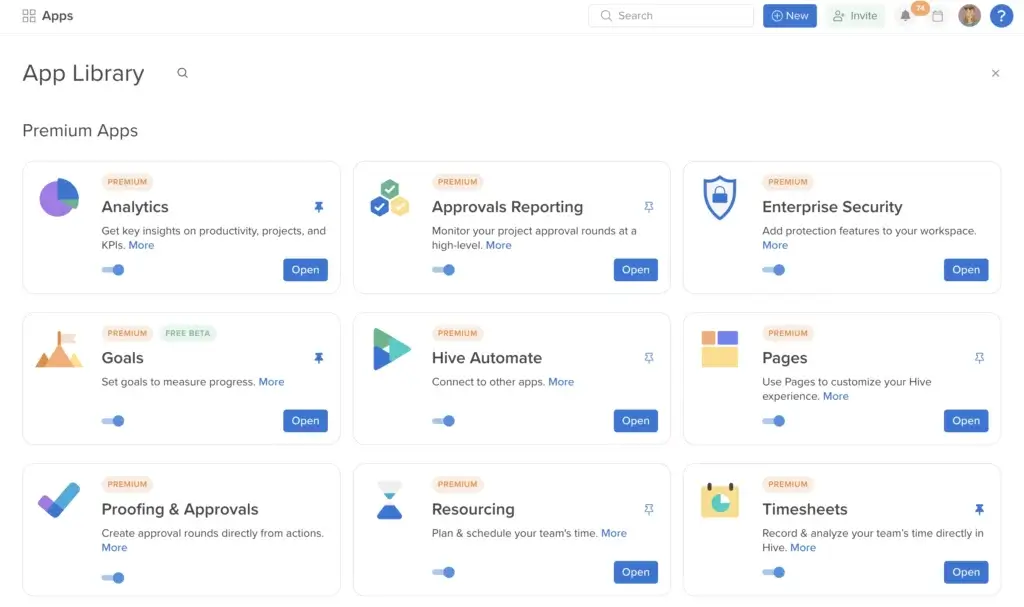Viewport: 1024px width, 607px height.
Task: Open the Analytics app
Action: tap(306, 270)
